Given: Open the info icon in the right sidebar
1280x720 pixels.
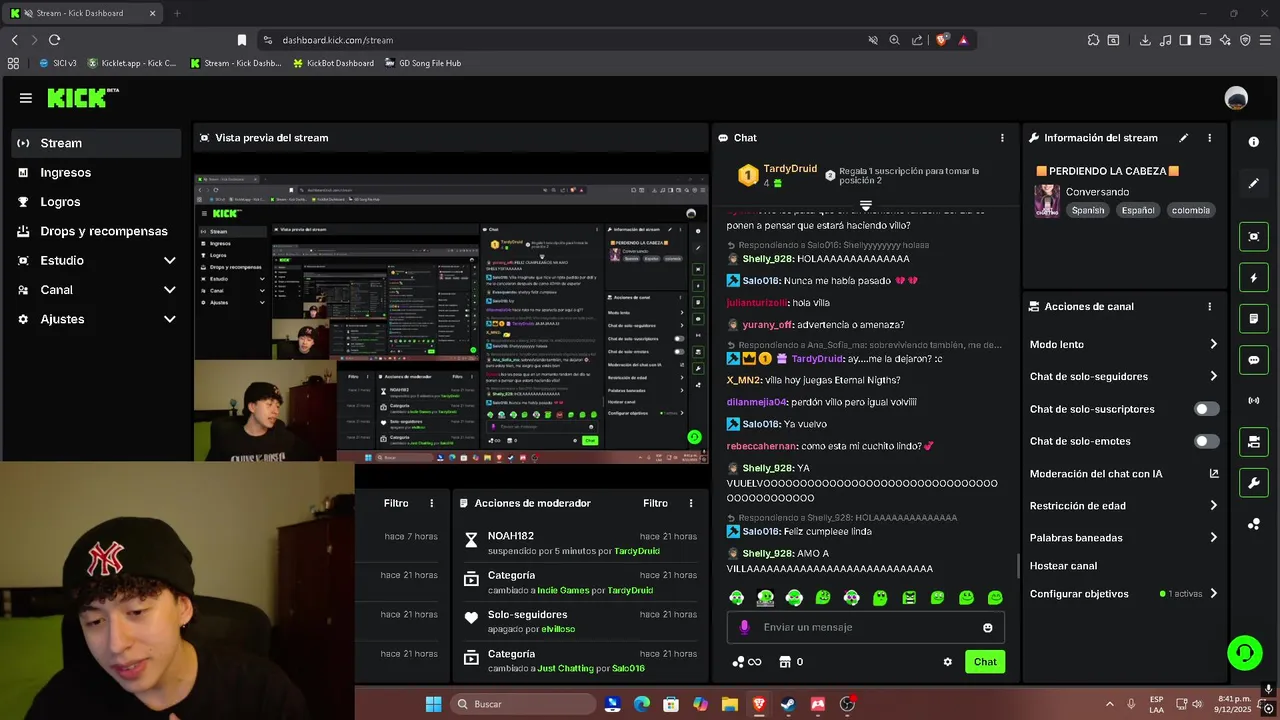Looking at the screenshot, I should coord(1254,142).
